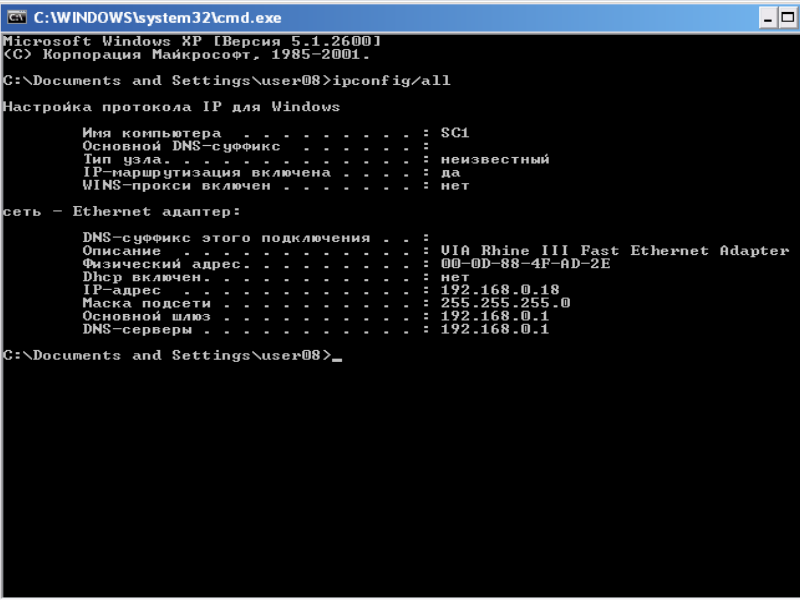Select the MAC address 00-0D-88-4F-AD-2E
The width and height of the screenshot is (800, 600).
tap(526, 264)
